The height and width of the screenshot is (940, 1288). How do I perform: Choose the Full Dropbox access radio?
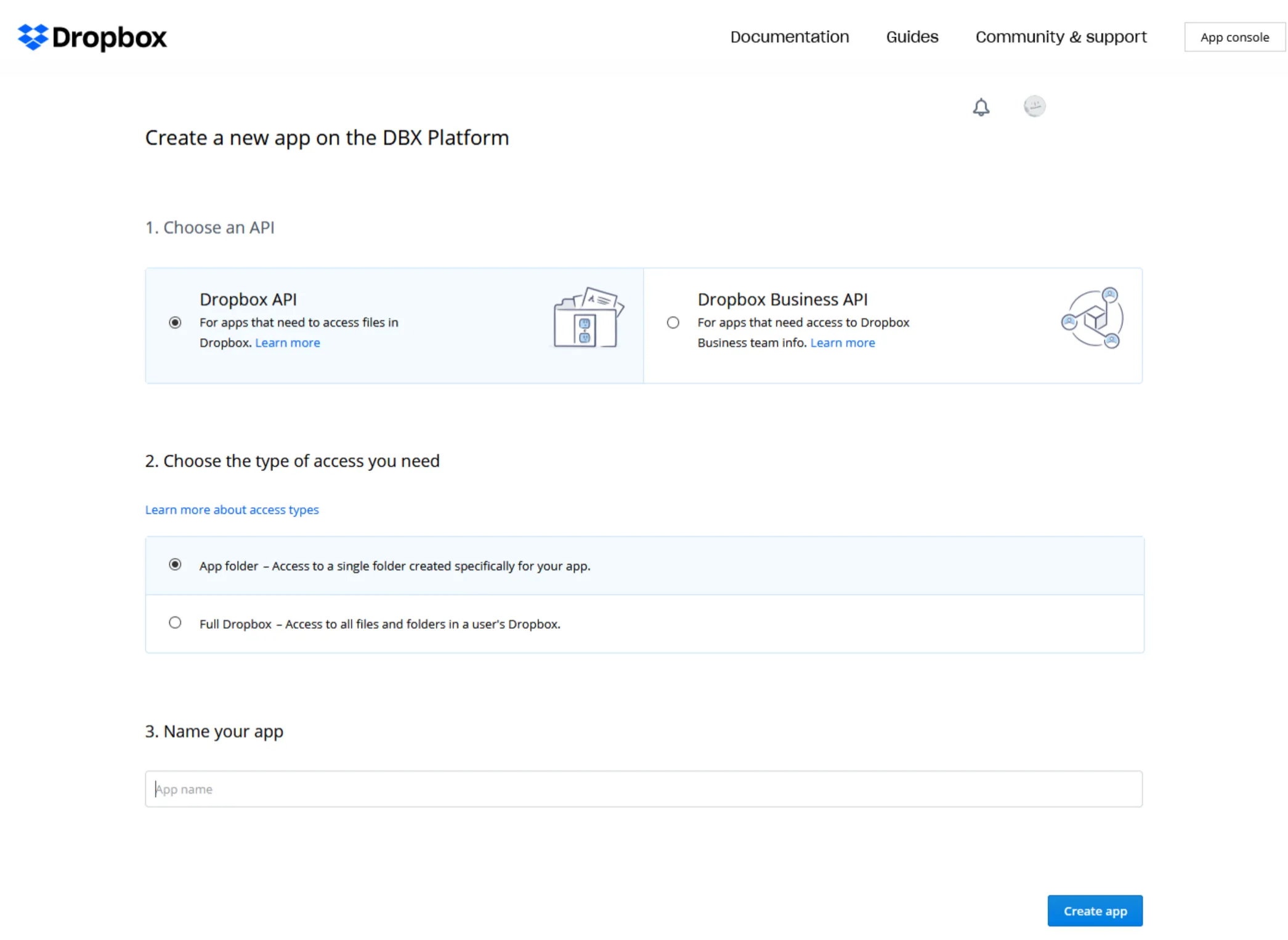pos(175,622)
